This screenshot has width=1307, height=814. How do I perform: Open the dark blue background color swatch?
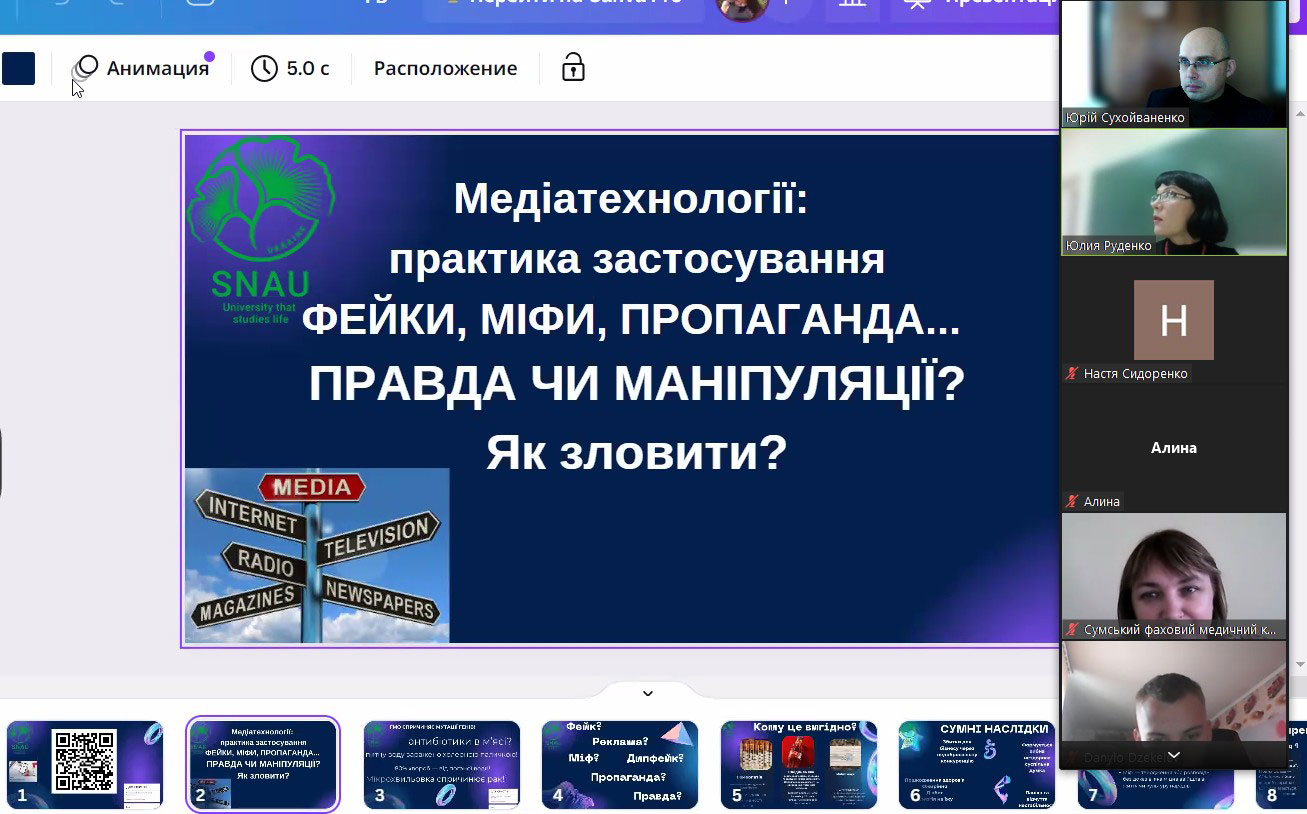18,68
